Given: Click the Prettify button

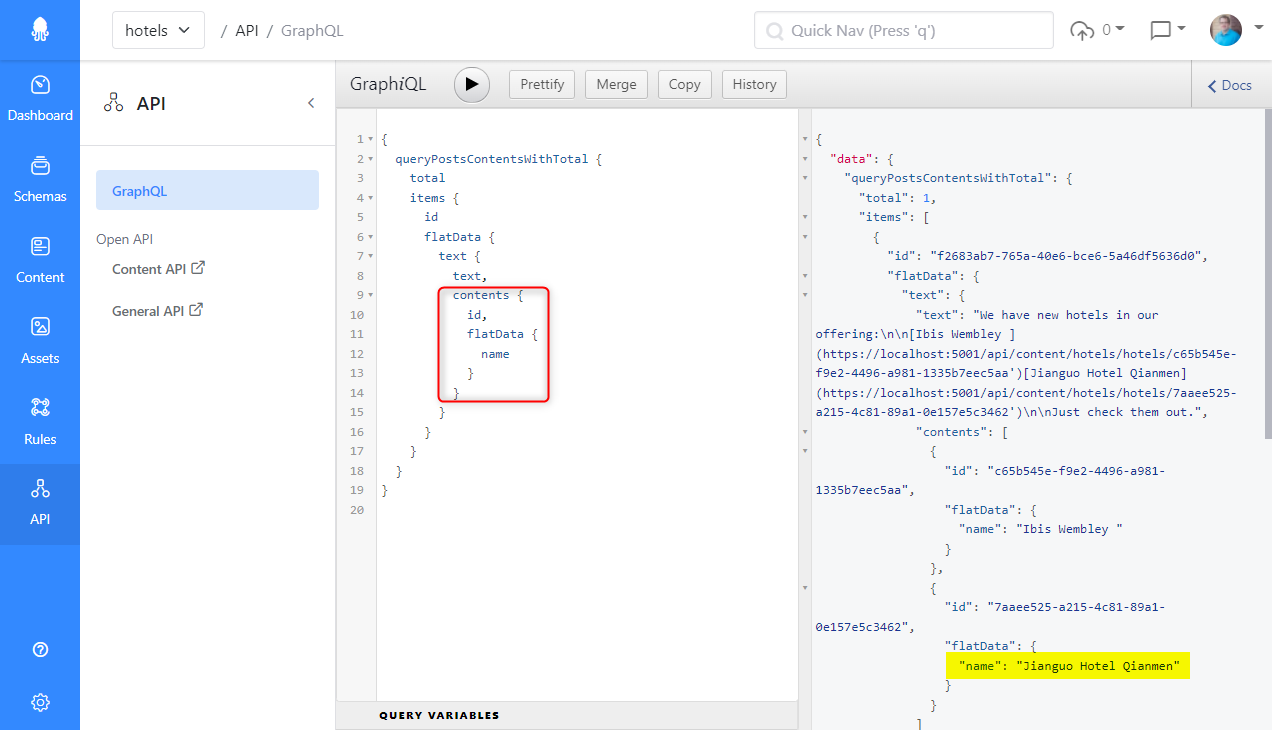Looking at the screenshot, I should [543, 85].
